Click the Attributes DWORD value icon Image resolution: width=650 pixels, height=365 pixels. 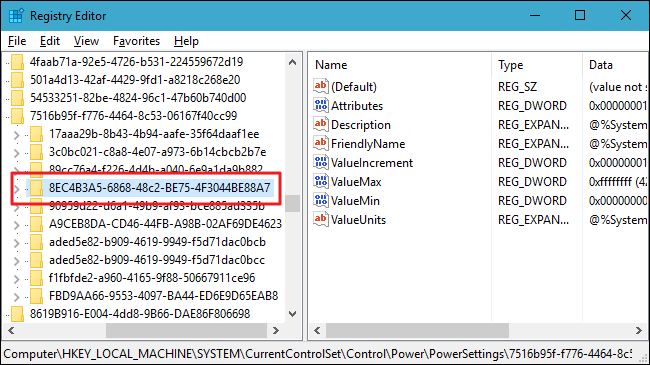321,106
